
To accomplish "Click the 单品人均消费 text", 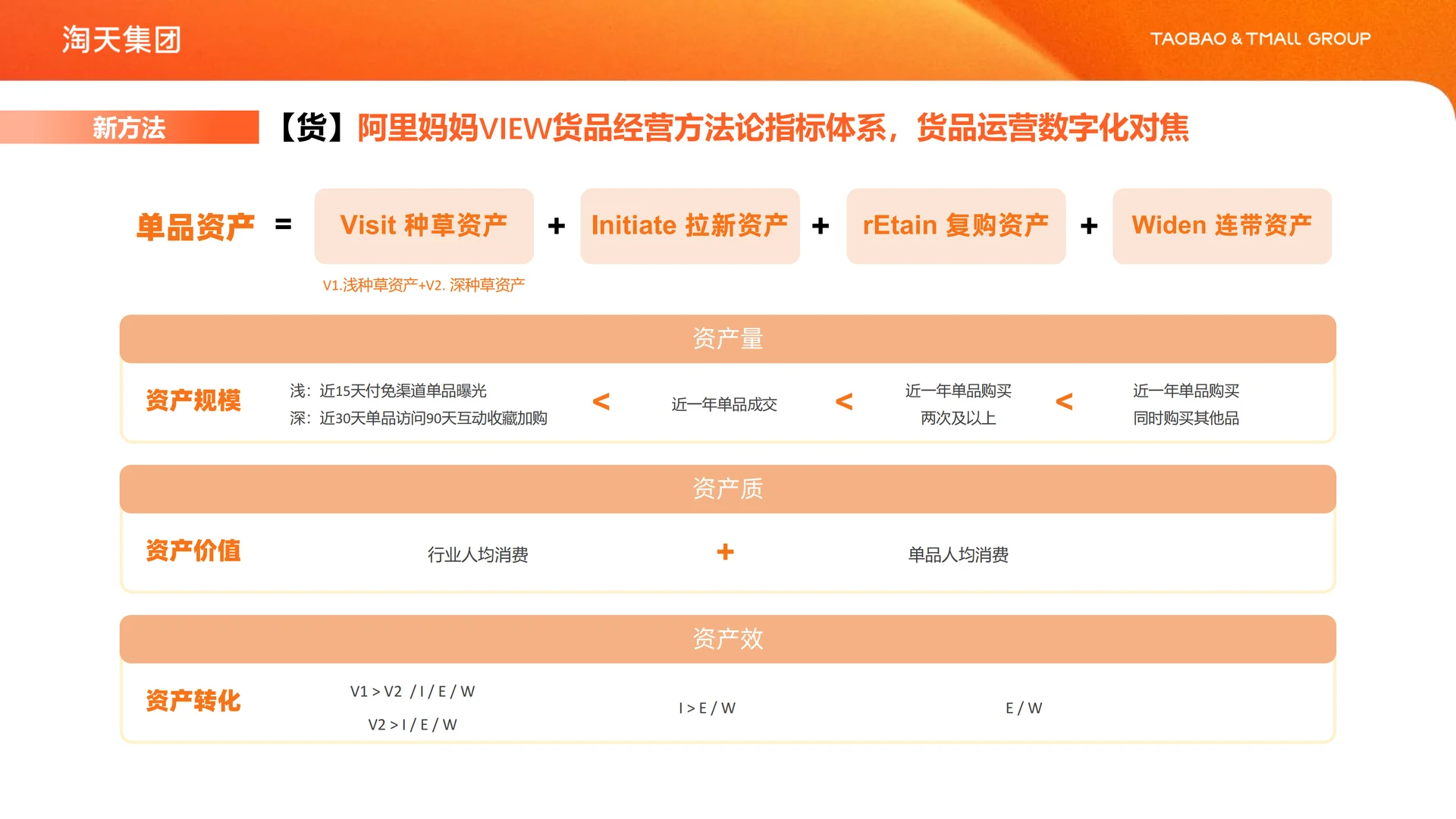I will click(x=959, y=554).
